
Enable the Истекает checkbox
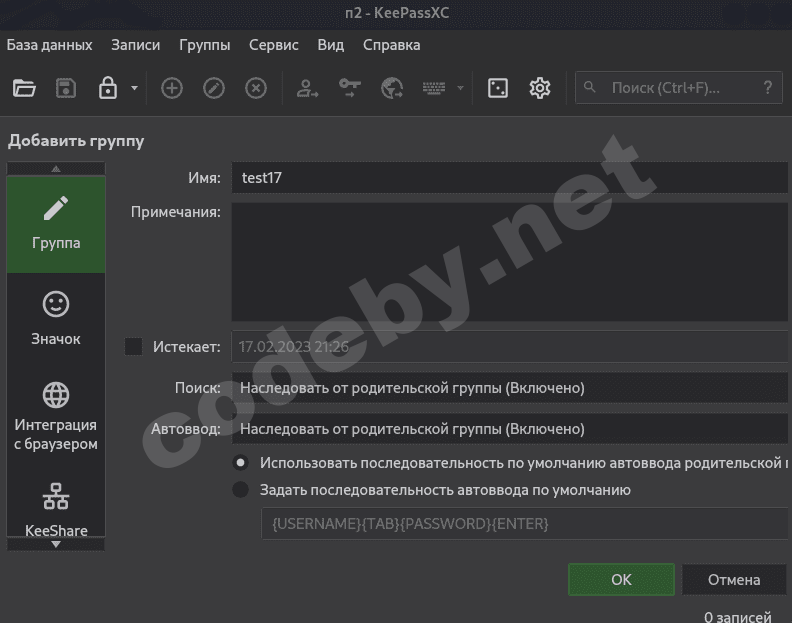133,347
